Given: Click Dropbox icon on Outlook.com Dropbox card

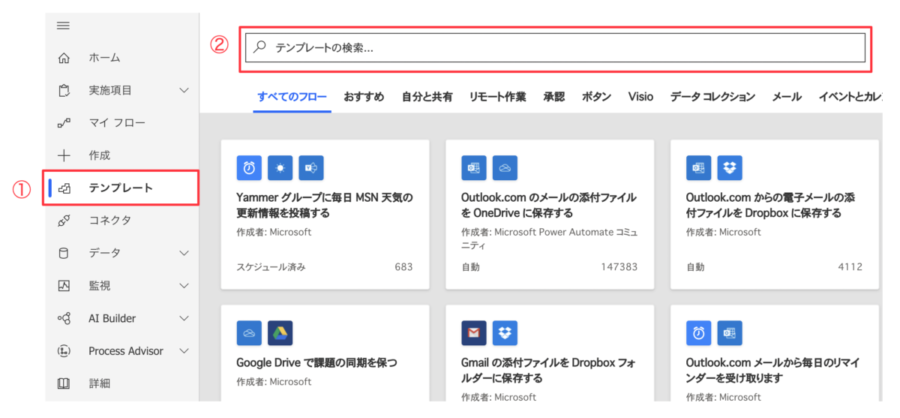Looking at the screenshot, I should (730, 168).
